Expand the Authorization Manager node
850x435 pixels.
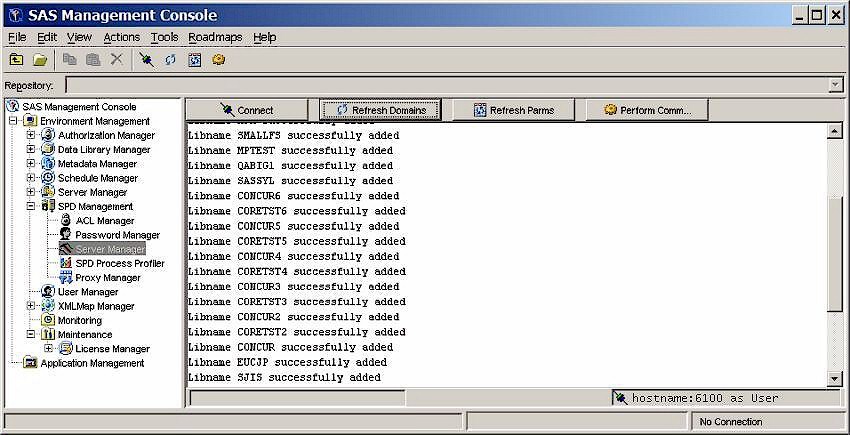(31, 135)
